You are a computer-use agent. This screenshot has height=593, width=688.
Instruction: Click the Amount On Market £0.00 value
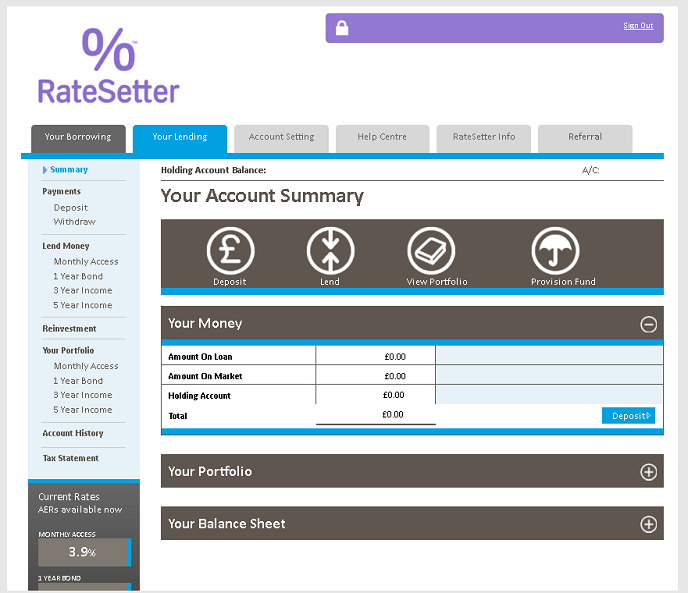point(395,376)
